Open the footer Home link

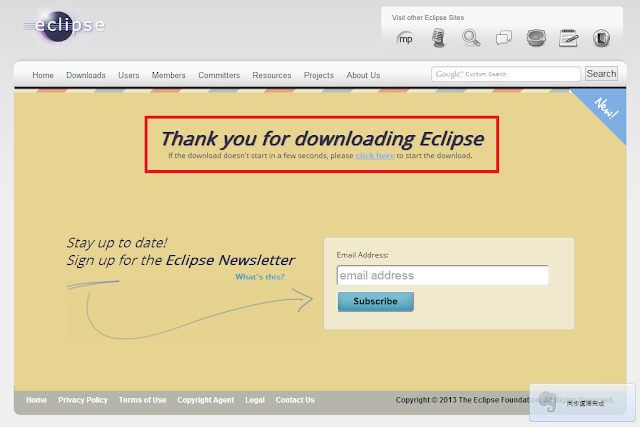click(x=36, y=400)
